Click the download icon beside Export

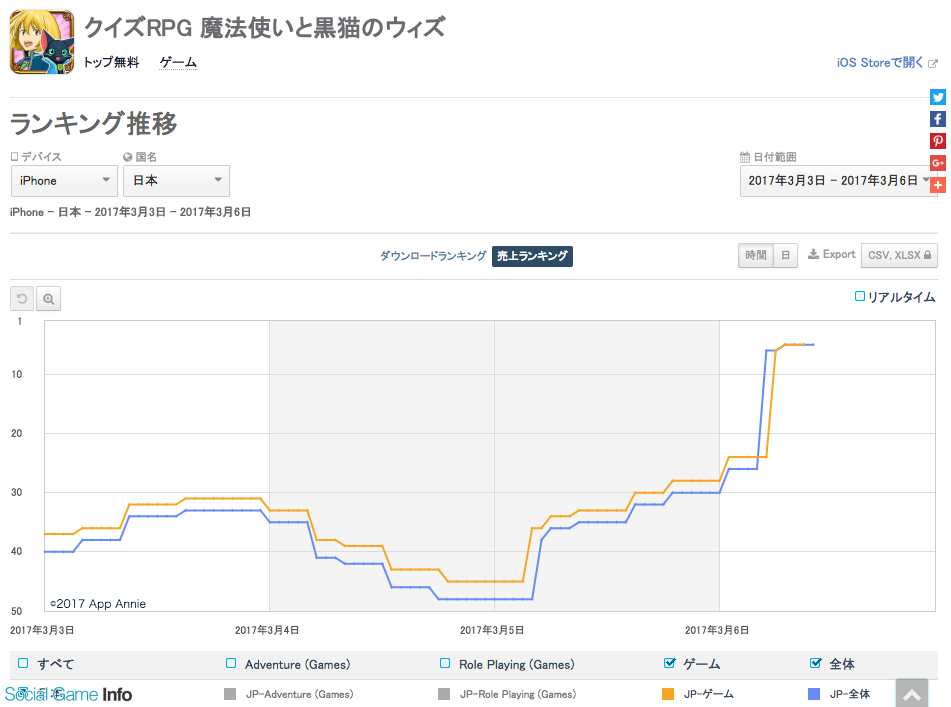(x=813, y=255)
